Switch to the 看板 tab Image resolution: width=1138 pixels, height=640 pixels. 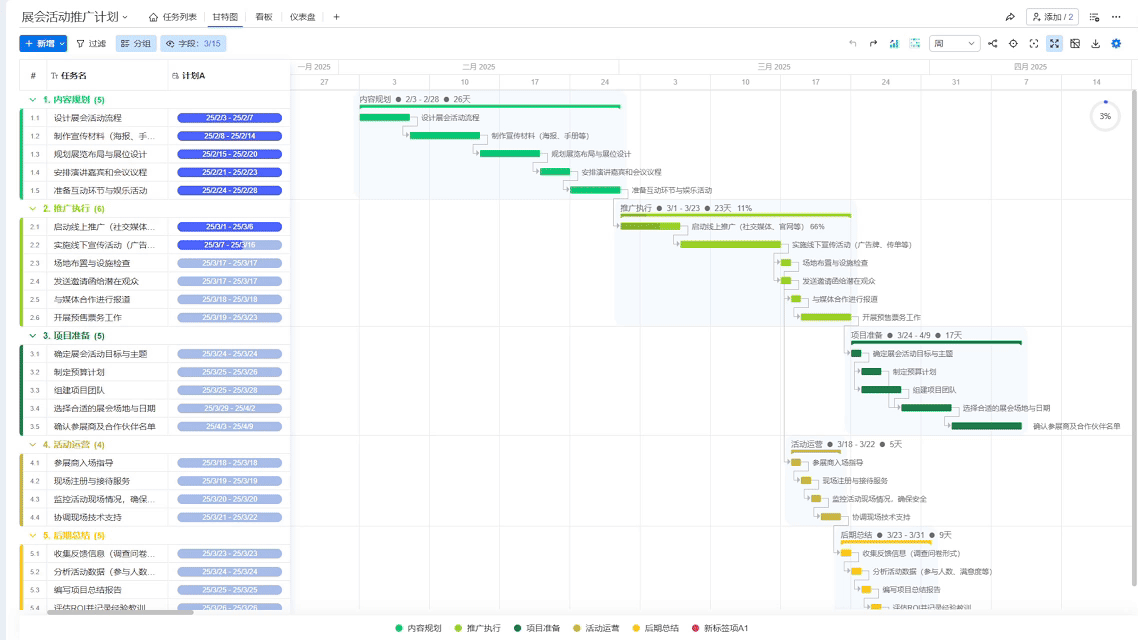click(264, 17)
